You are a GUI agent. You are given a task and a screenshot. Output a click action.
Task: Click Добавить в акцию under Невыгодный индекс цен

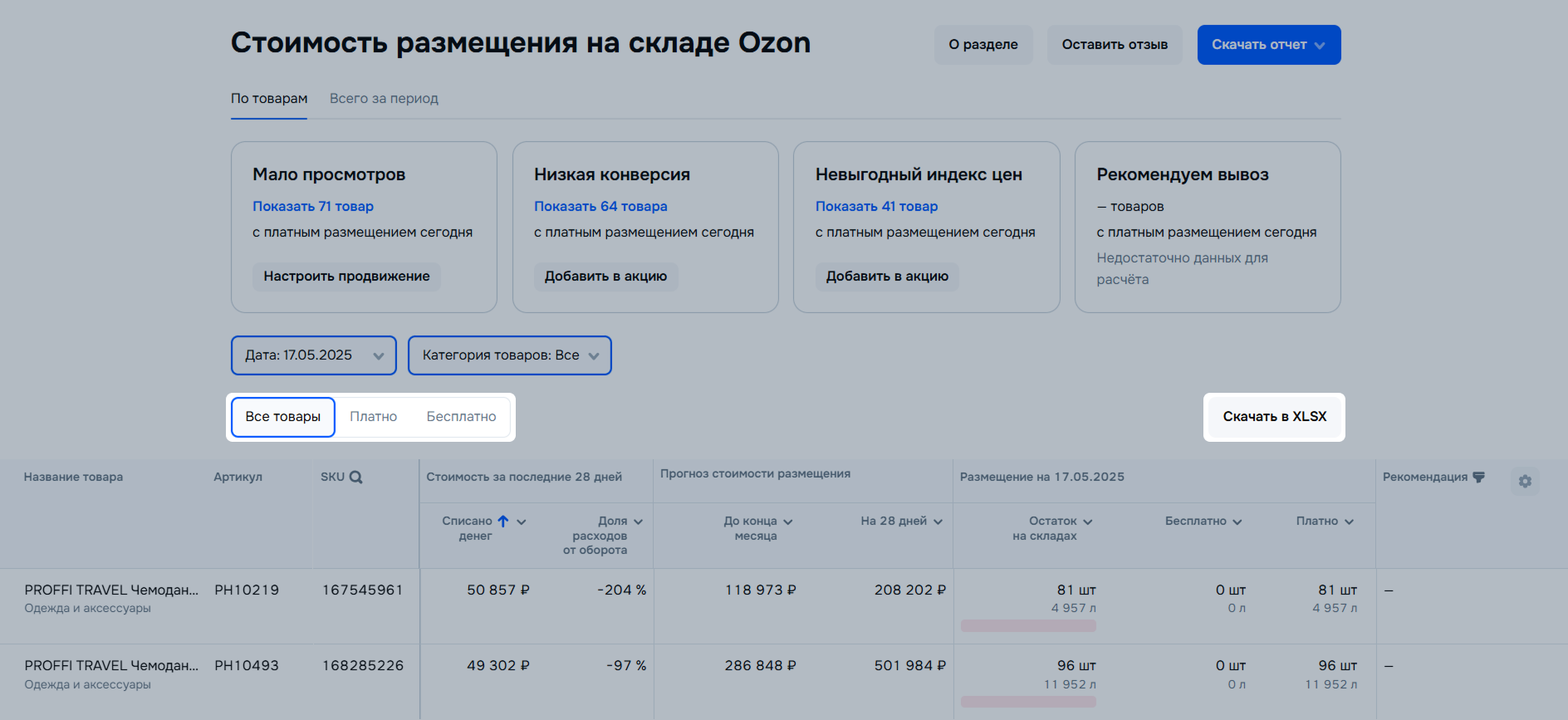[887, 277]
